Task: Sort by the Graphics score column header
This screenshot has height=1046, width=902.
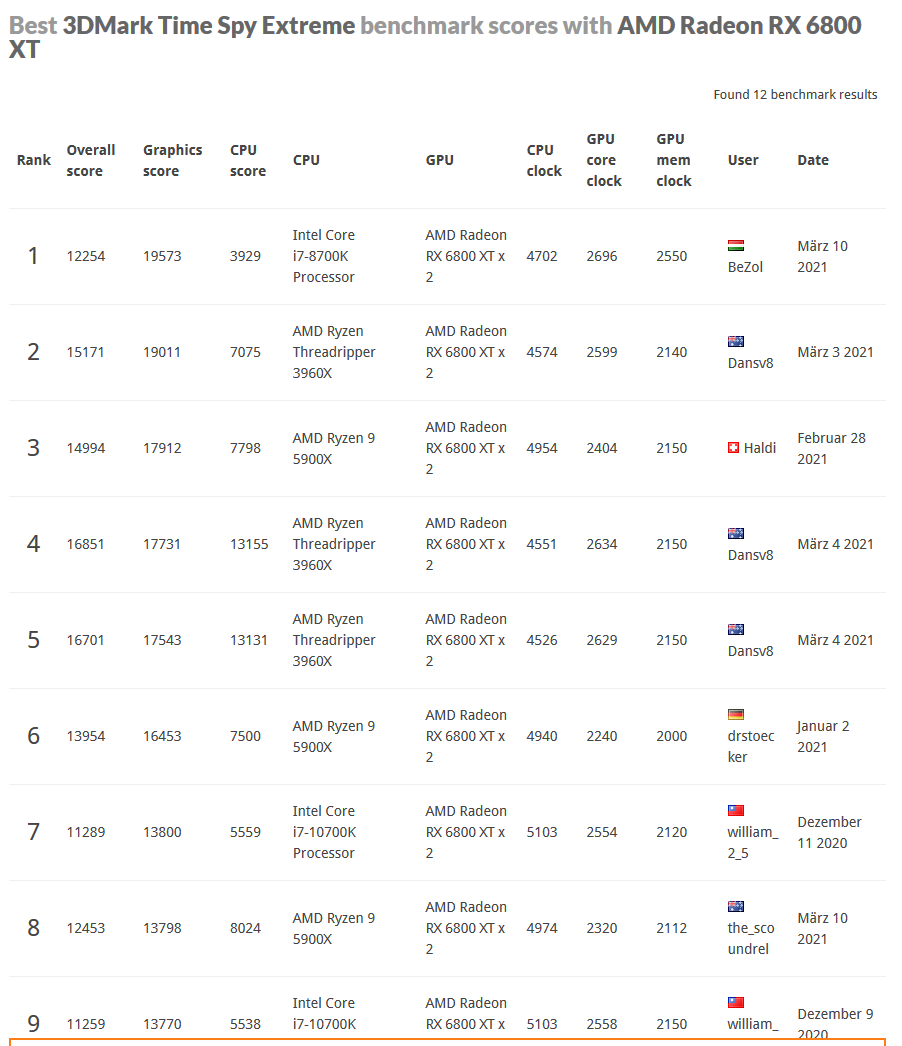Action: pos(172,160)
